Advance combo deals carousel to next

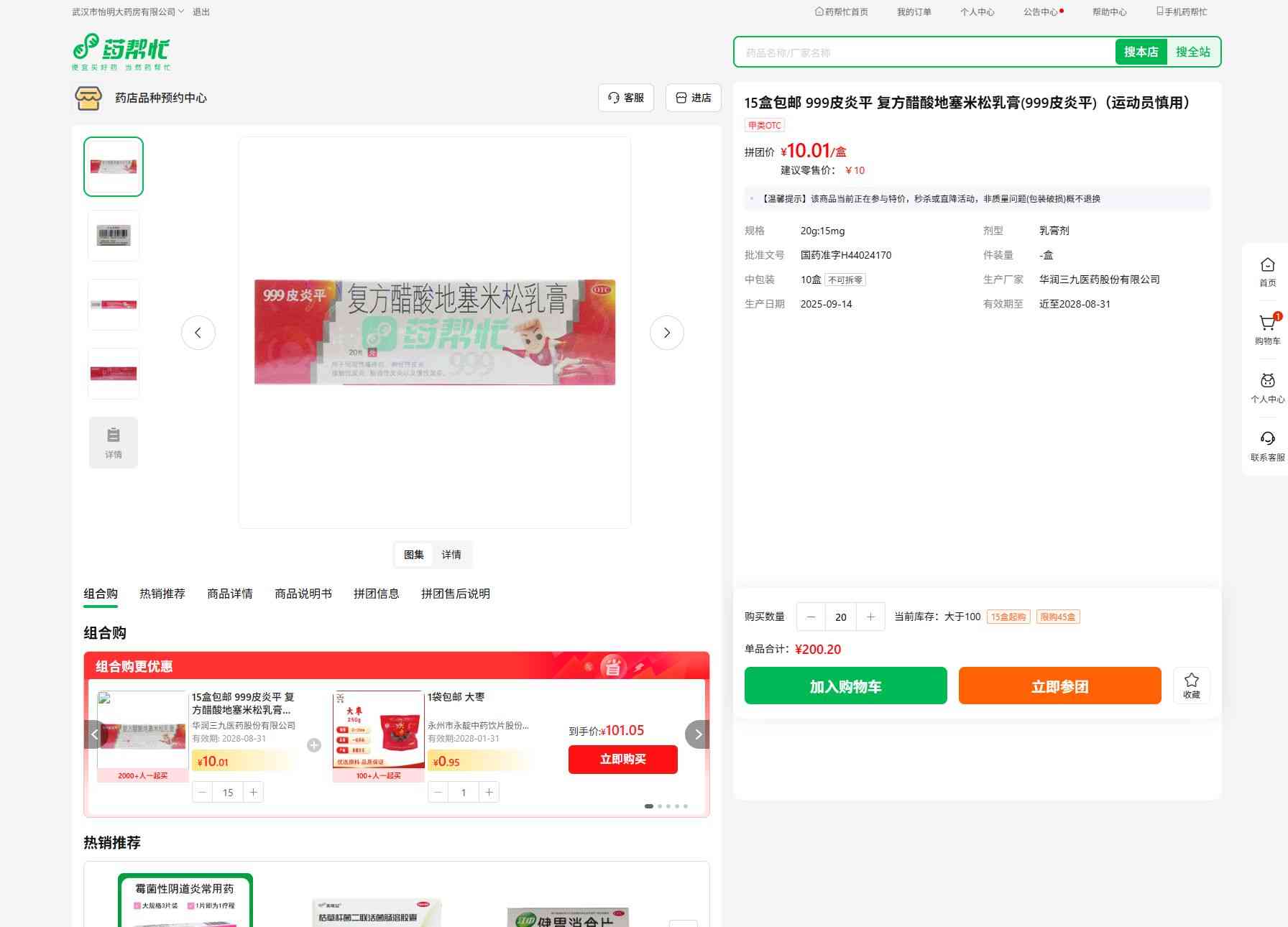697,734
